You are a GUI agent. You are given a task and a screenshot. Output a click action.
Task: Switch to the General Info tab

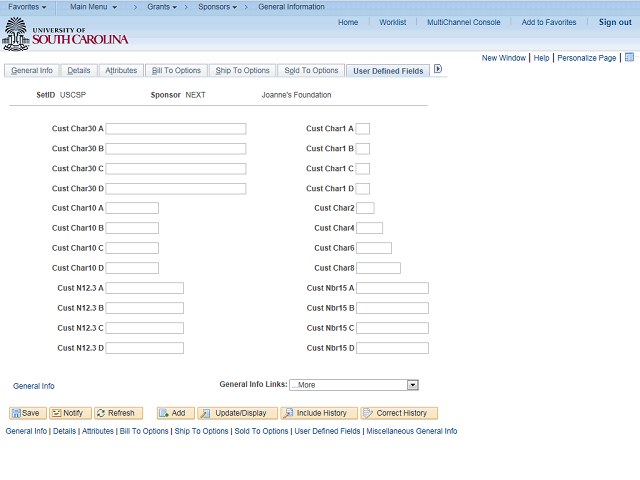click(32, 71)
